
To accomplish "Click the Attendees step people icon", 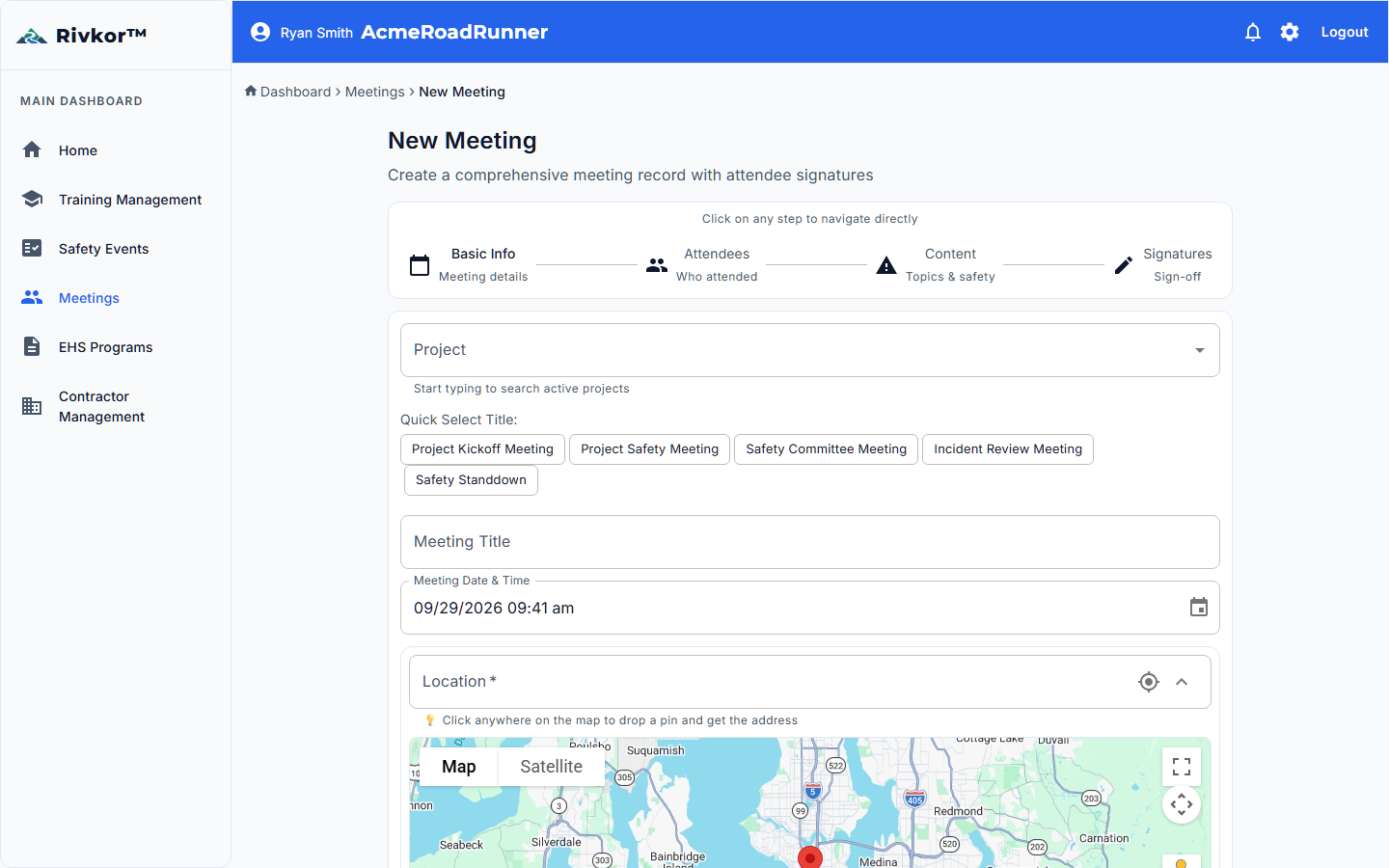I will click(x=657, y=265).
